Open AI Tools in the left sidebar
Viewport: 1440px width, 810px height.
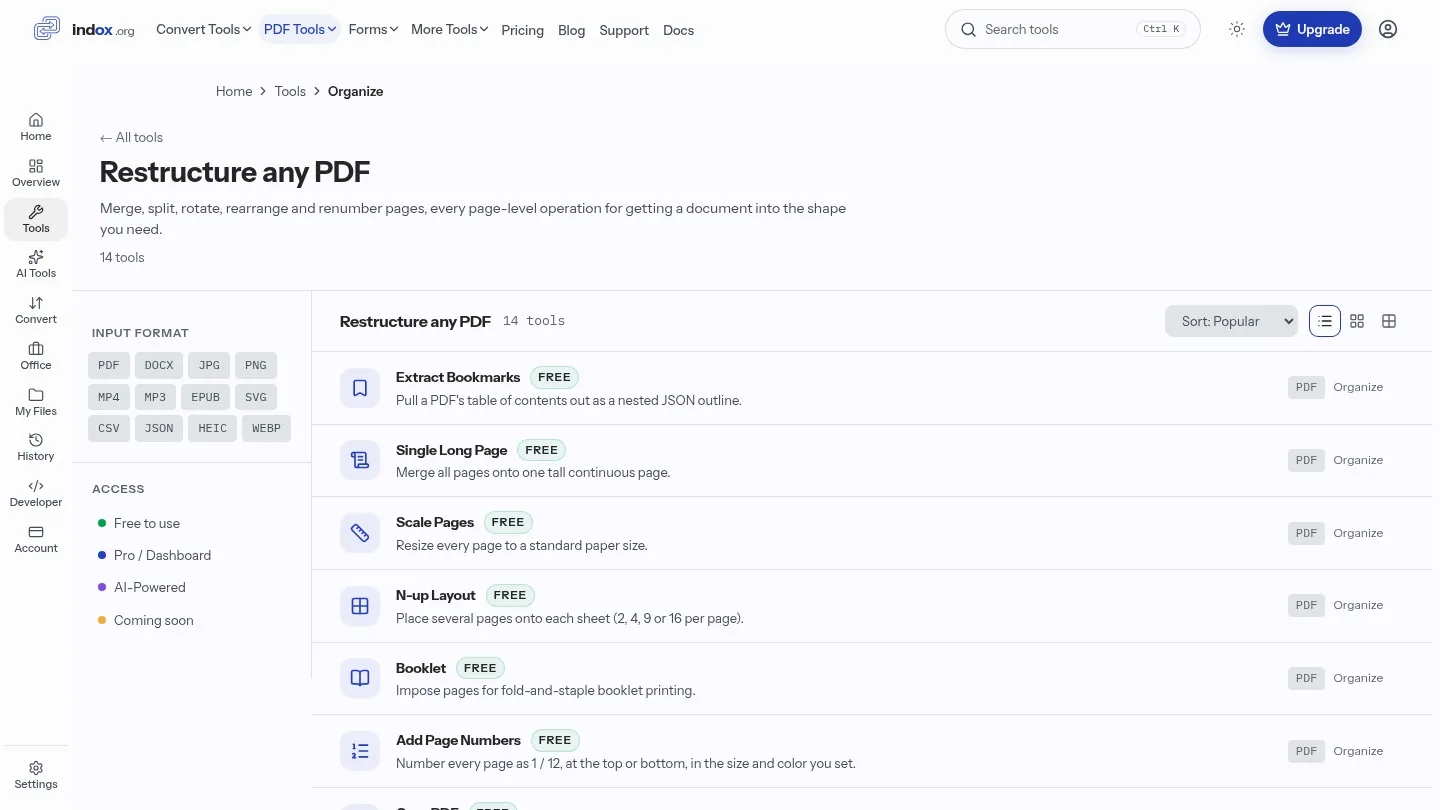pos(36,264)
